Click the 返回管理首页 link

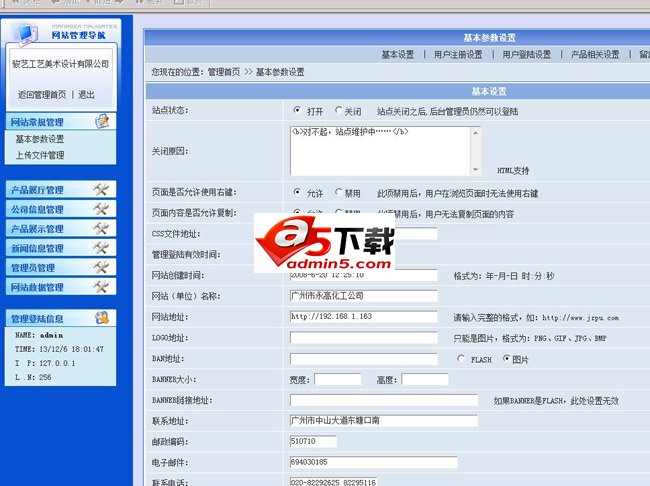pos(41,95)
